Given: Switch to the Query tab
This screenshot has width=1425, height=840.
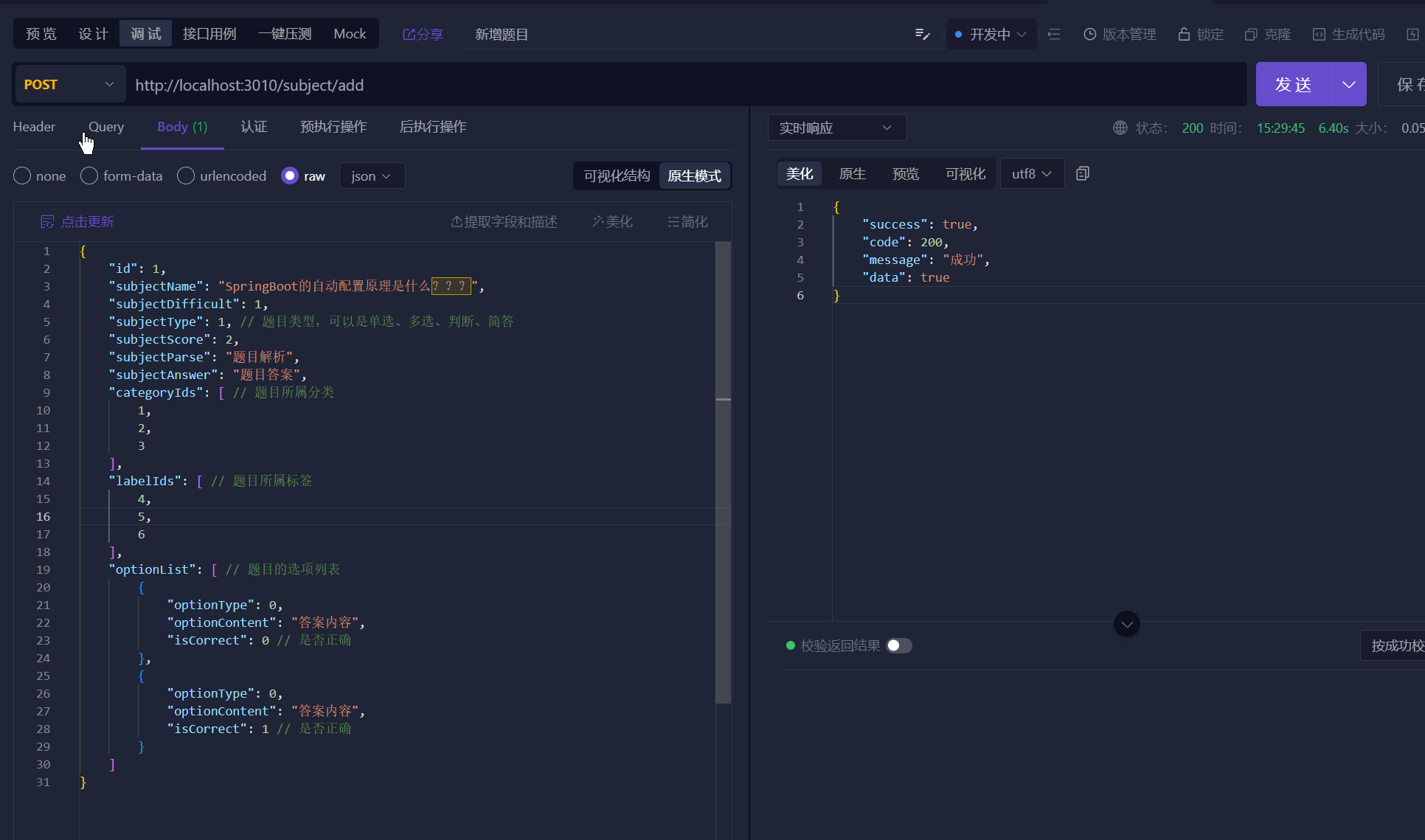Looking at the screenshot, I should pos(106,127).
